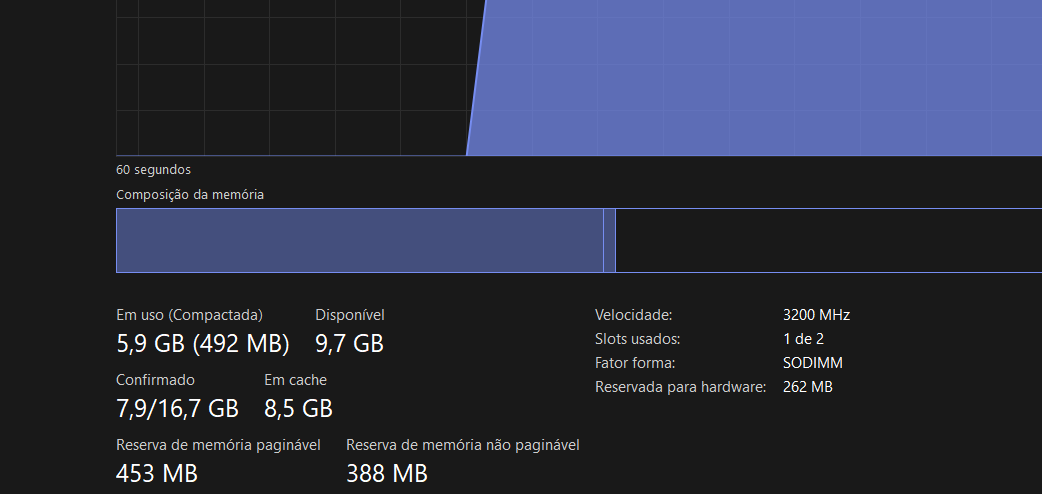Click the "262 MB" hardware reserved value

808,387
